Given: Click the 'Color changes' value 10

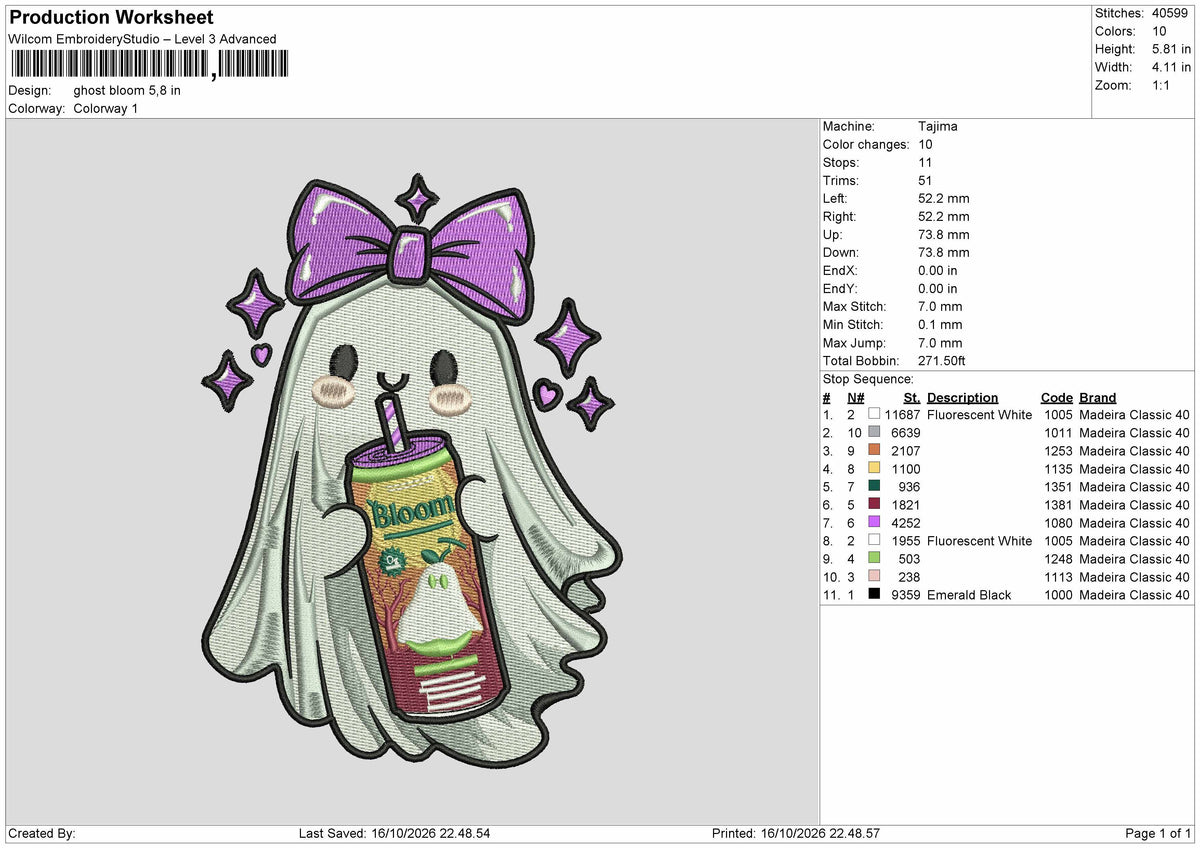Looking at the screenshot, I should [925, 144].
